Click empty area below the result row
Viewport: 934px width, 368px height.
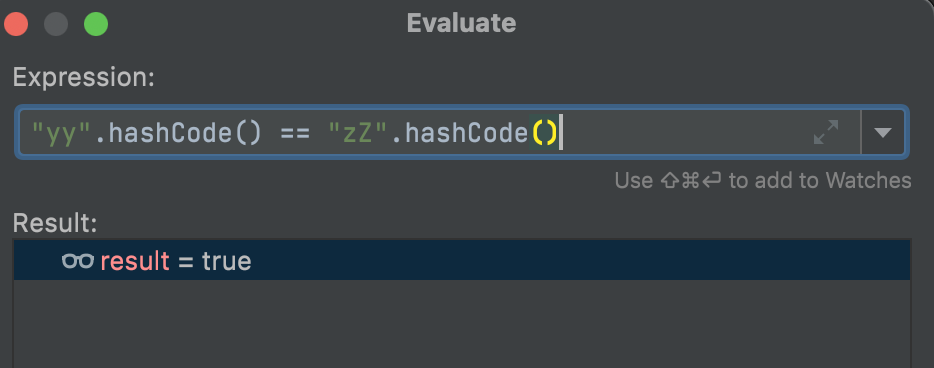pos(462,324)
